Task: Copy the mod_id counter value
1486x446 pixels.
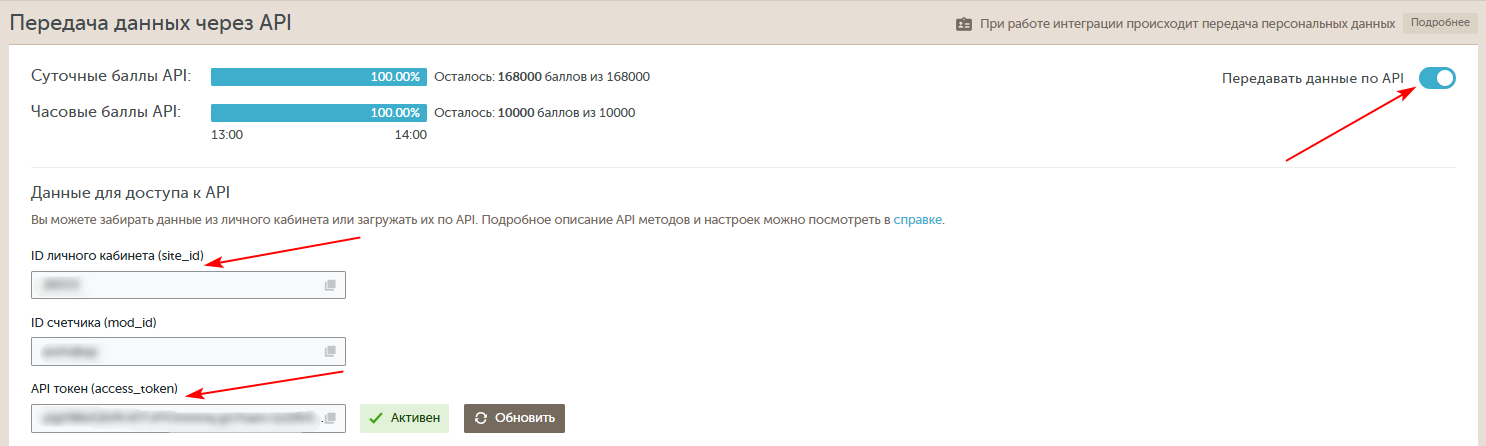Action: (x=330, y=352)
